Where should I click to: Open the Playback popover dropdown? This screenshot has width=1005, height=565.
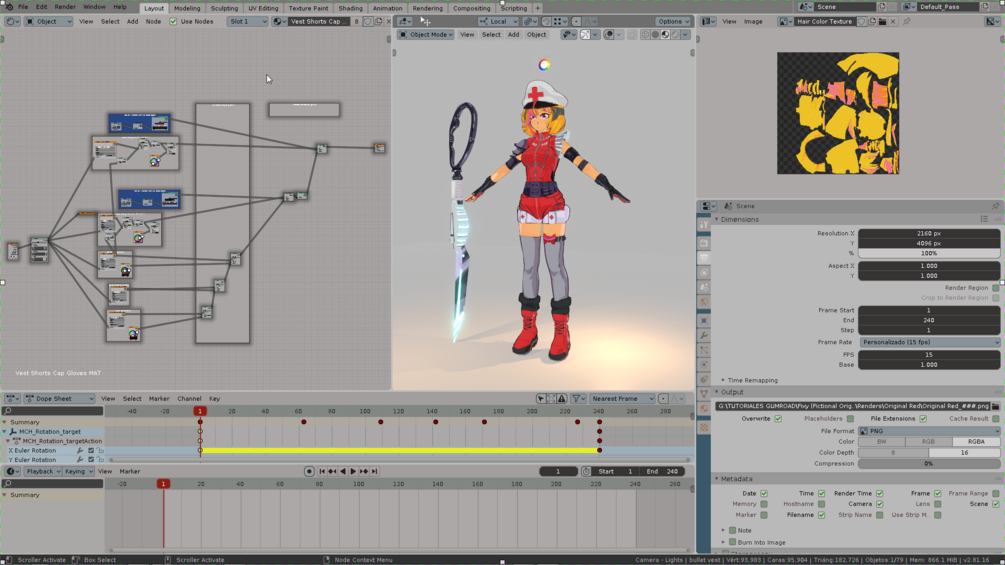(x=42, y=471)
